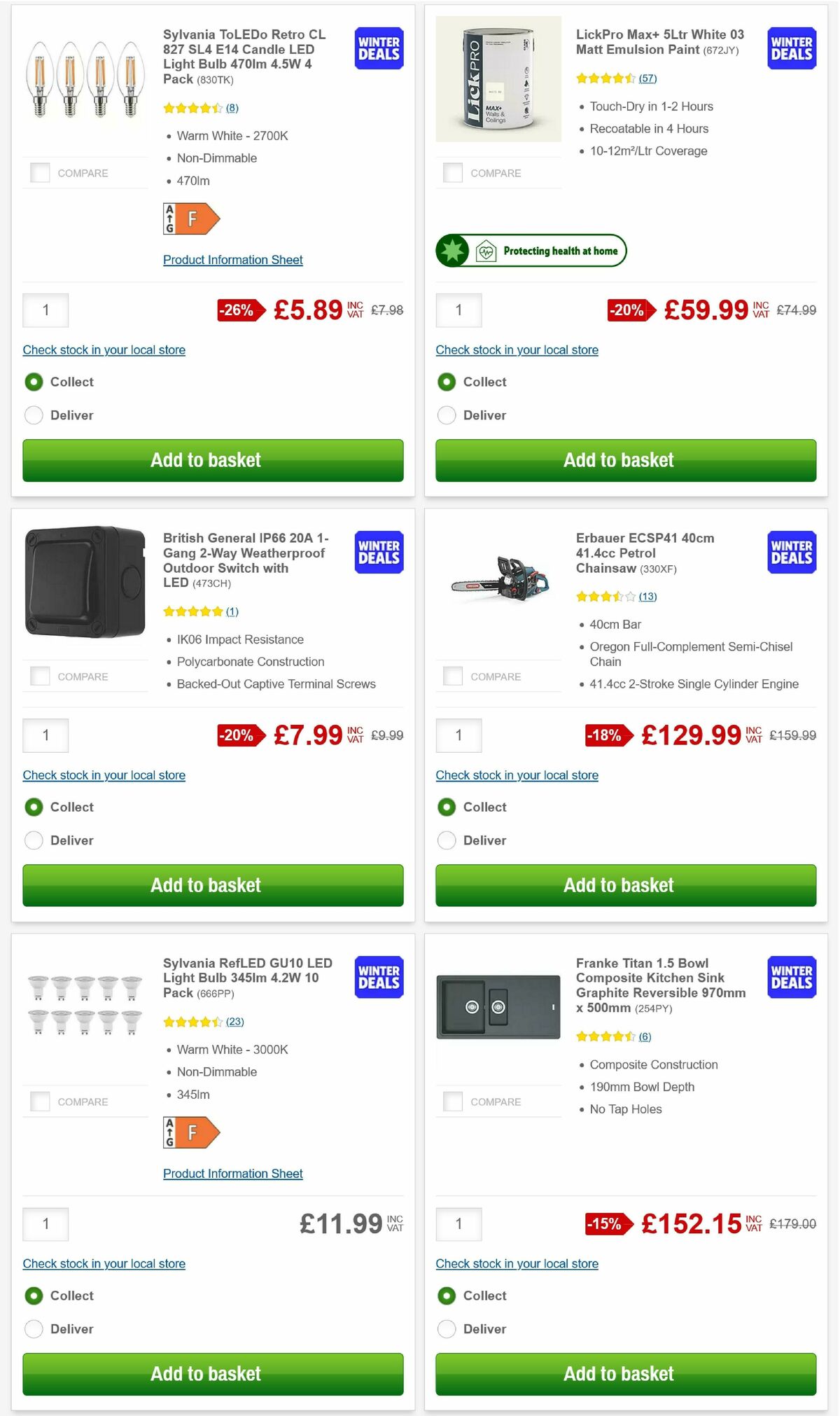Open Check stock in your local store for the sink
Viewport: 840px width, 1416px height.
tap(517, 1263)
